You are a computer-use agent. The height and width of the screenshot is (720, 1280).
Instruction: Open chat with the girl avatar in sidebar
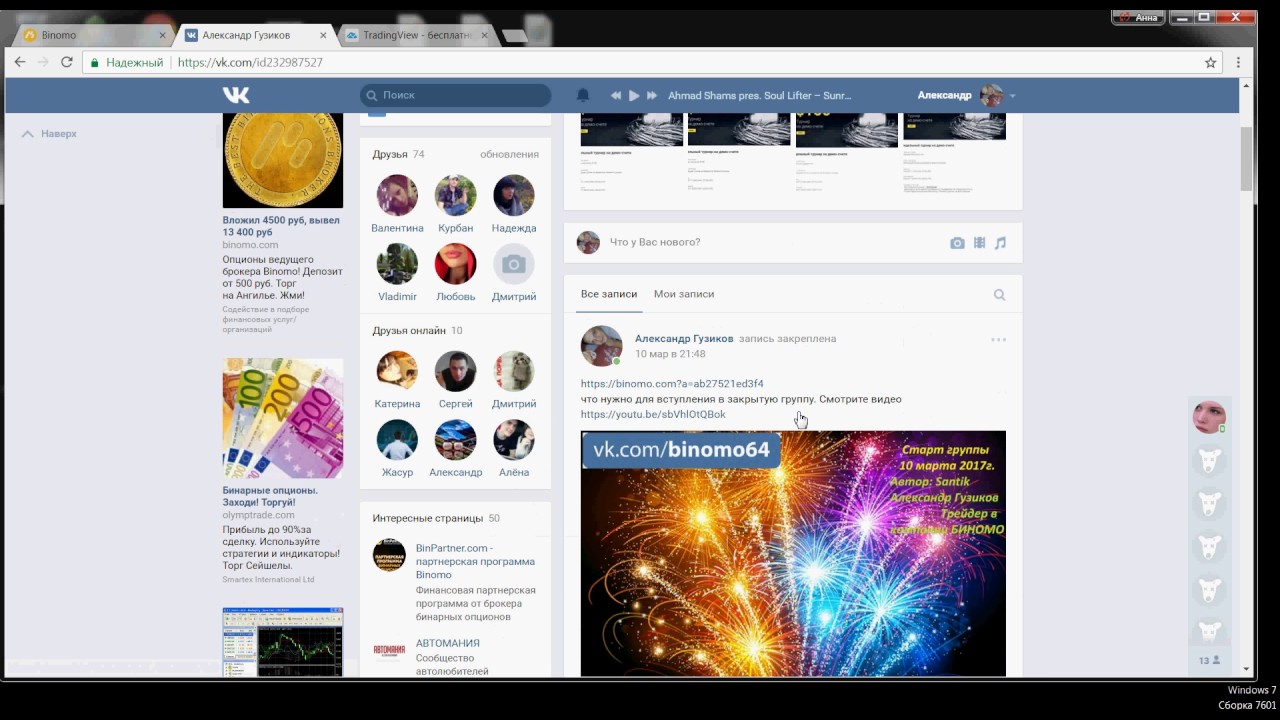pyautogui.click(x=1209, y=417)
